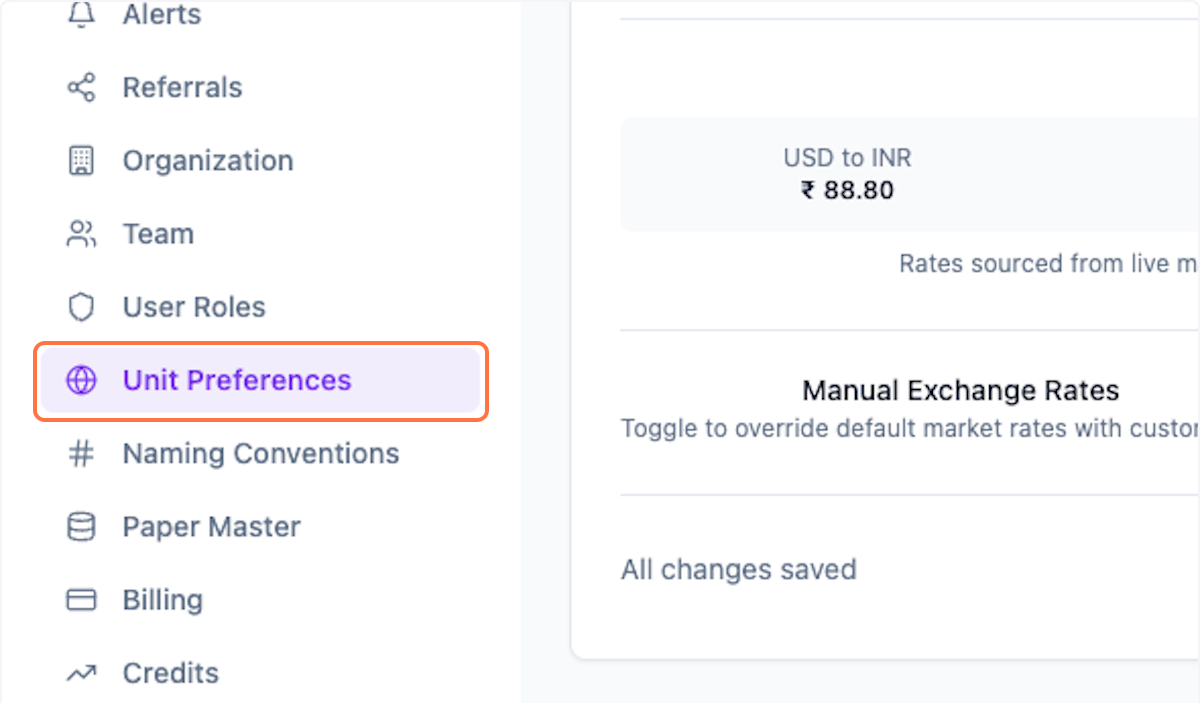Click the All changes saved status text
This screenshot has width=1200, height=703.
[x=738, y=570]
